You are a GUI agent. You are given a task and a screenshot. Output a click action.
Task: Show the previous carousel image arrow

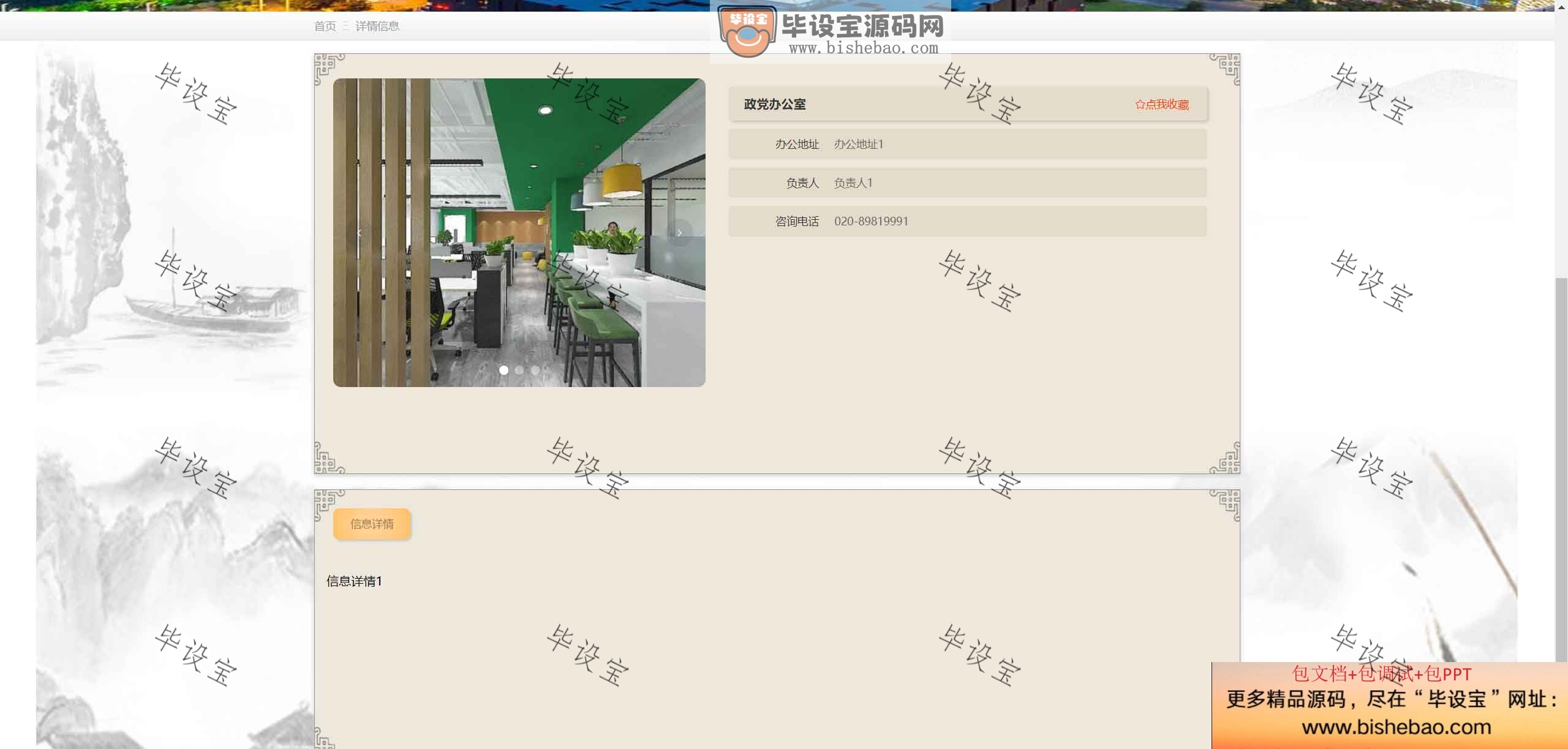[360, 233]
